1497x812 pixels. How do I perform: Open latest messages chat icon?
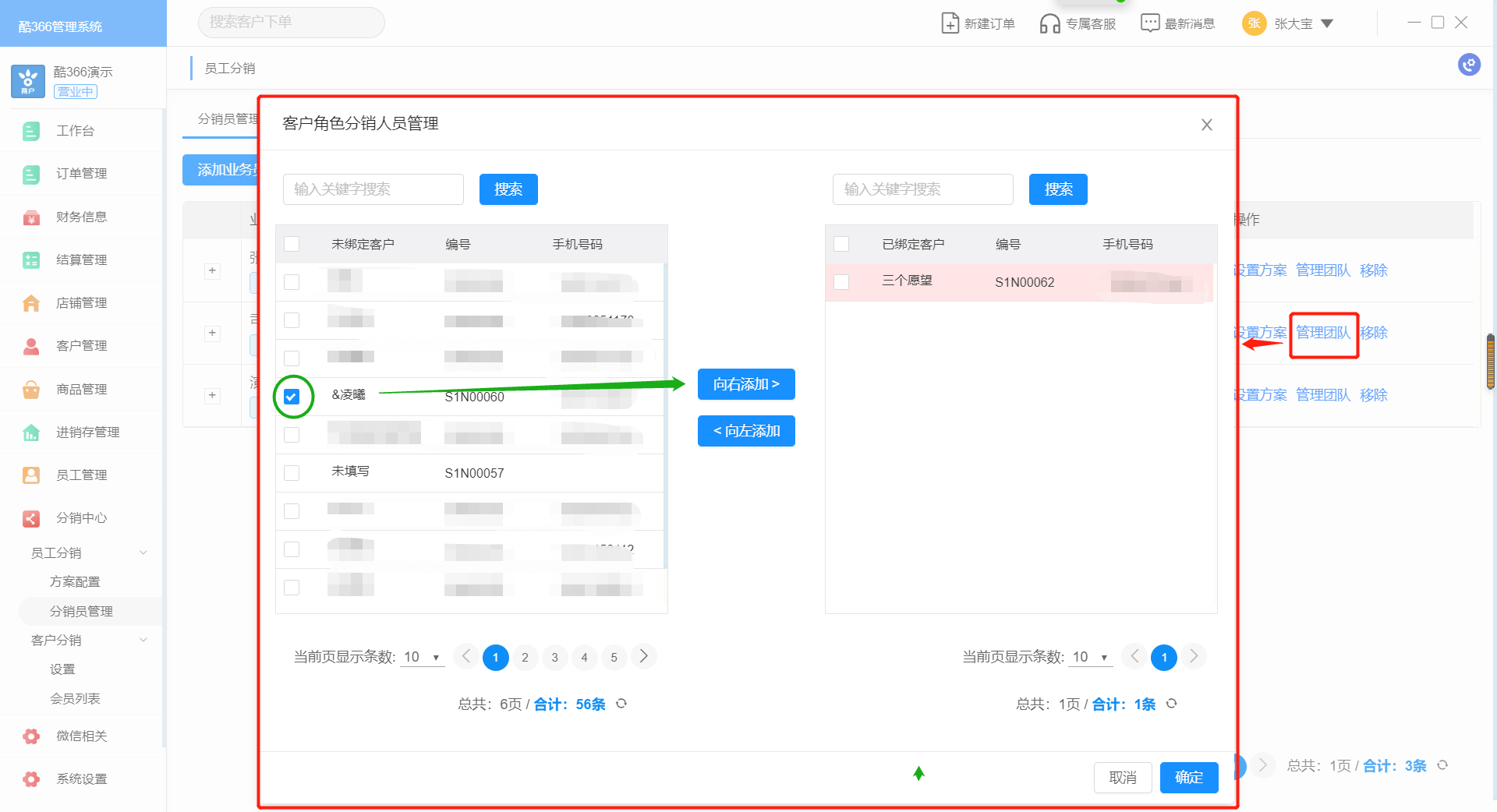1149,23
